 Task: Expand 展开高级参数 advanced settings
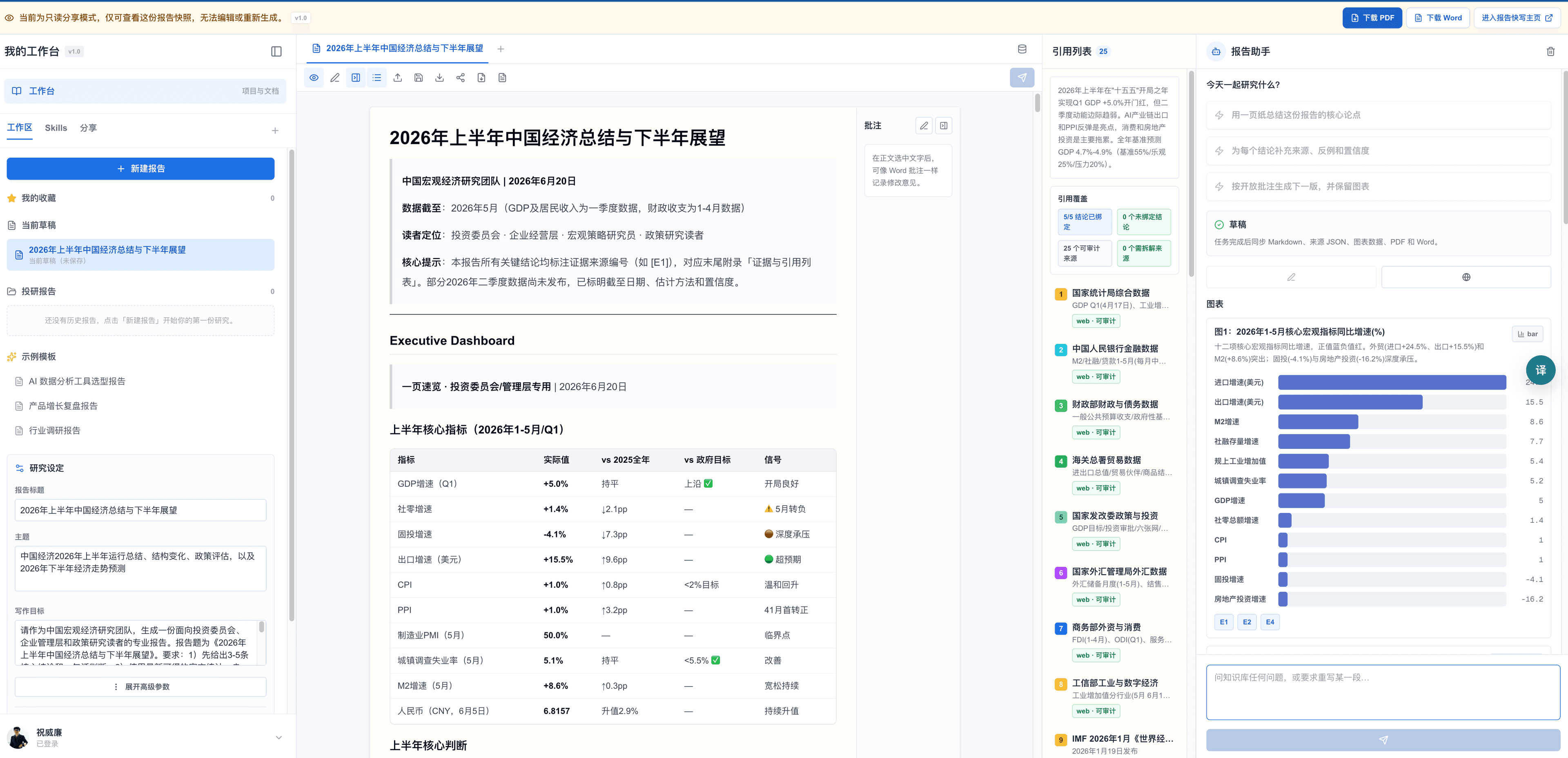(140, 686)
